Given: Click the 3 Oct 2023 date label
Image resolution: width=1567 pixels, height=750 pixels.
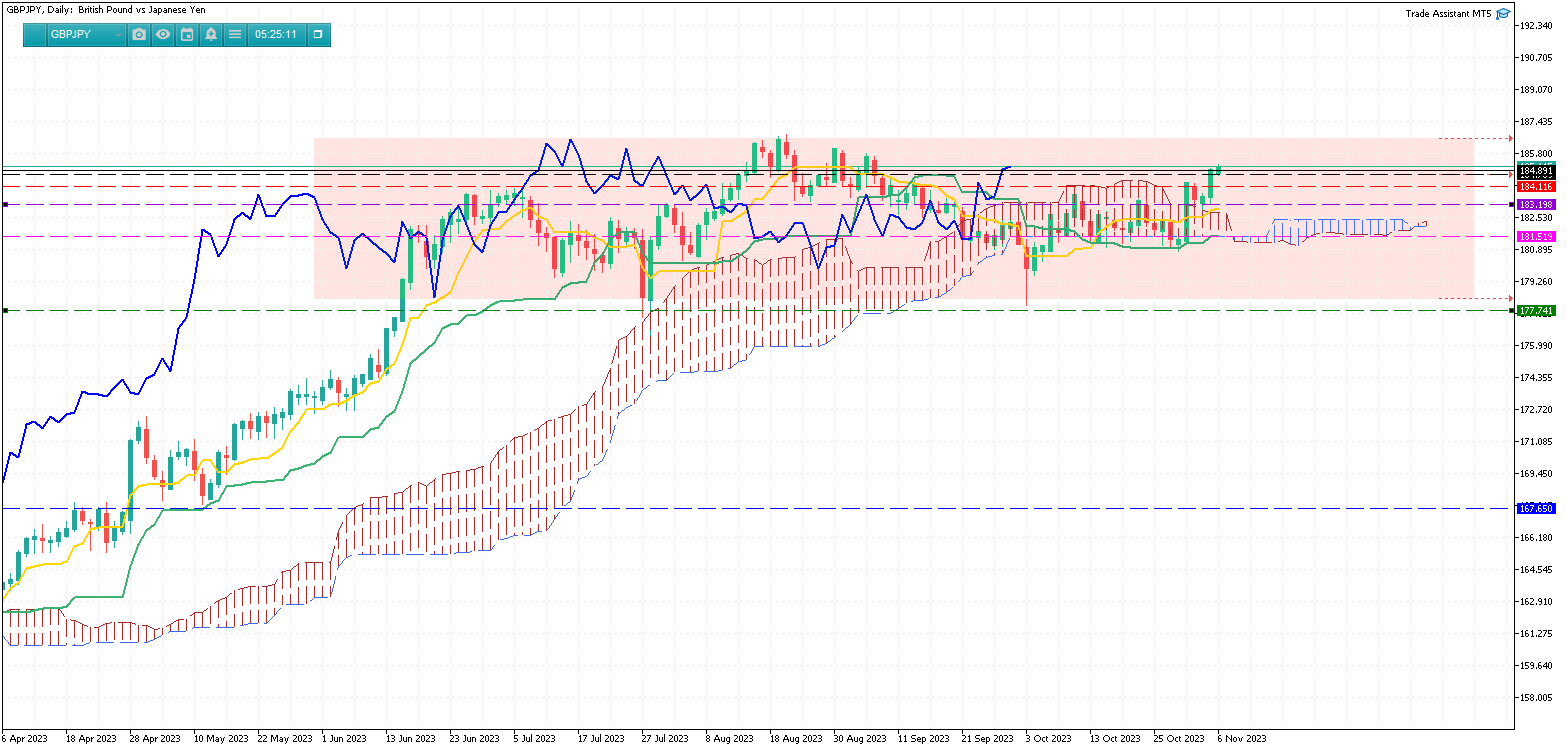Looking at the screenshot, I should pos(1048,739).
